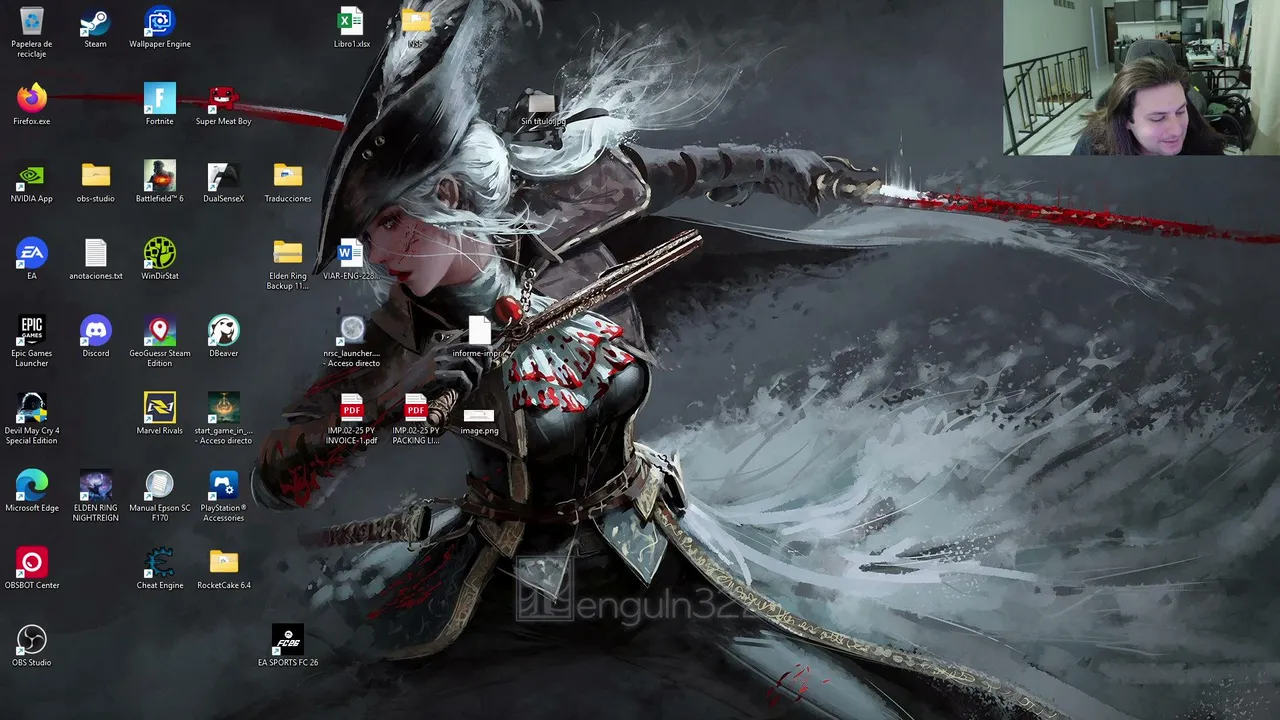Viewport: 1280px width, 720px height.
Task: Select the informe-inpr file icon
Action: coord(479,330)
